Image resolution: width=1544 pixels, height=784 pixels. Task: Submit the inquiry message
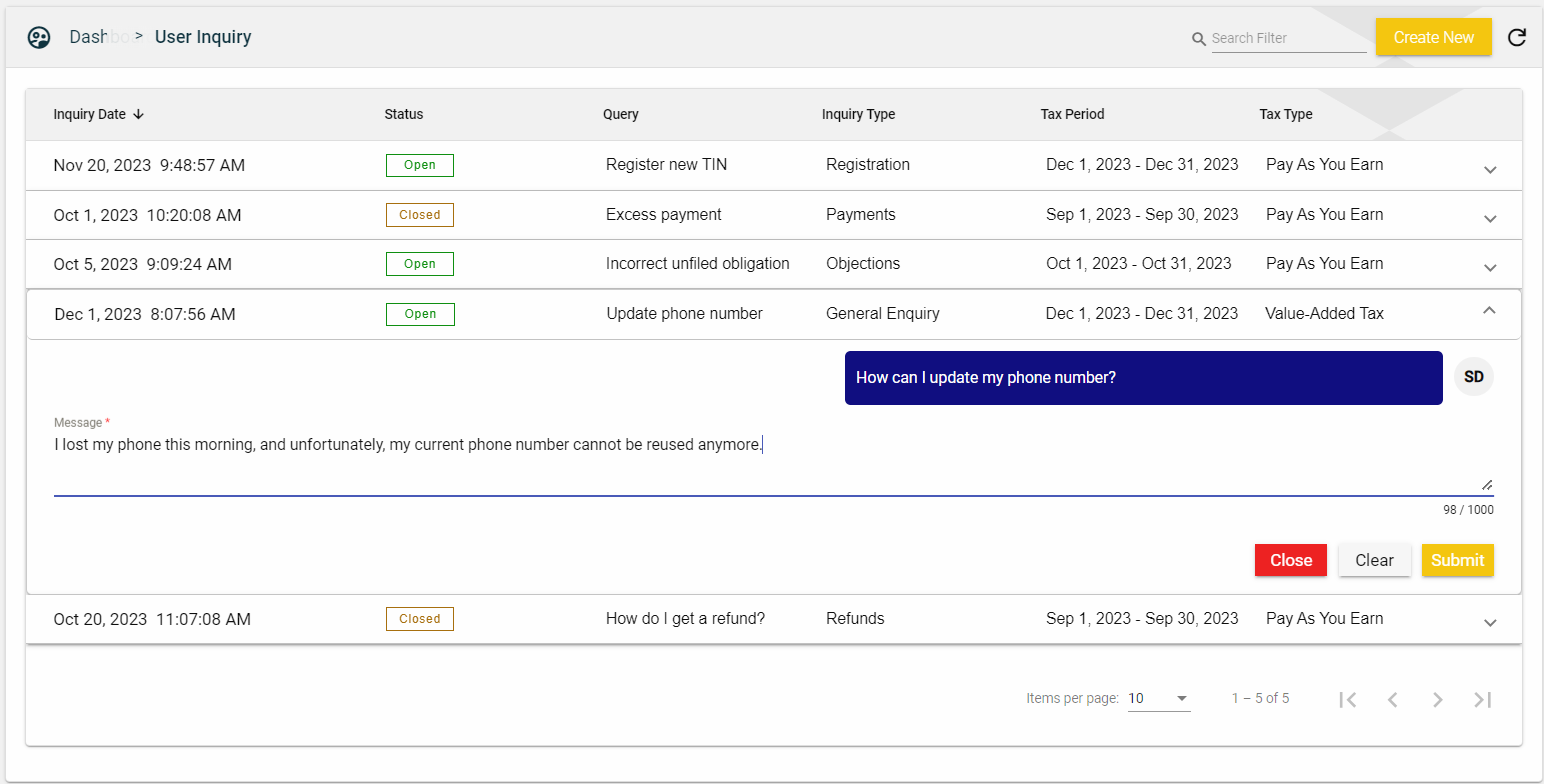(x=1457, y=560)
